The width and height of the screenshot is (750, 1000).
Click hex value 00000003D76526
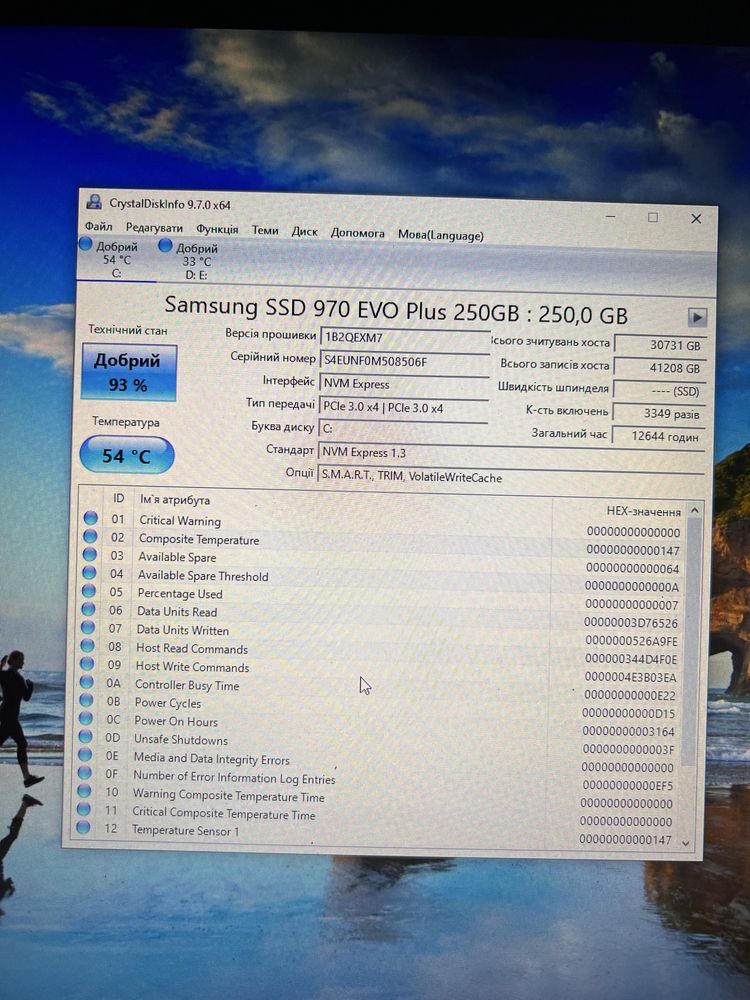(x=631, y=622)
